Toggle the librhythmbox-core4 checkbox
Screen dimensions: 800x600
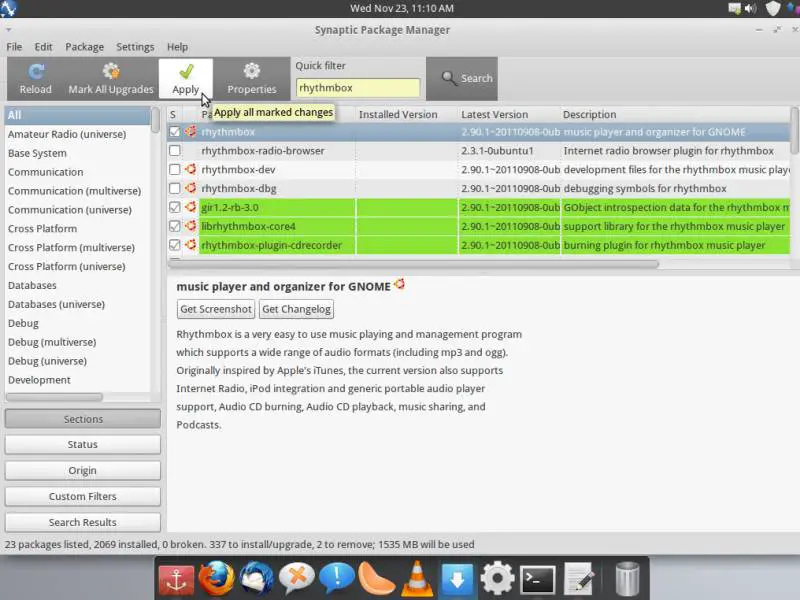coord(174,226)
